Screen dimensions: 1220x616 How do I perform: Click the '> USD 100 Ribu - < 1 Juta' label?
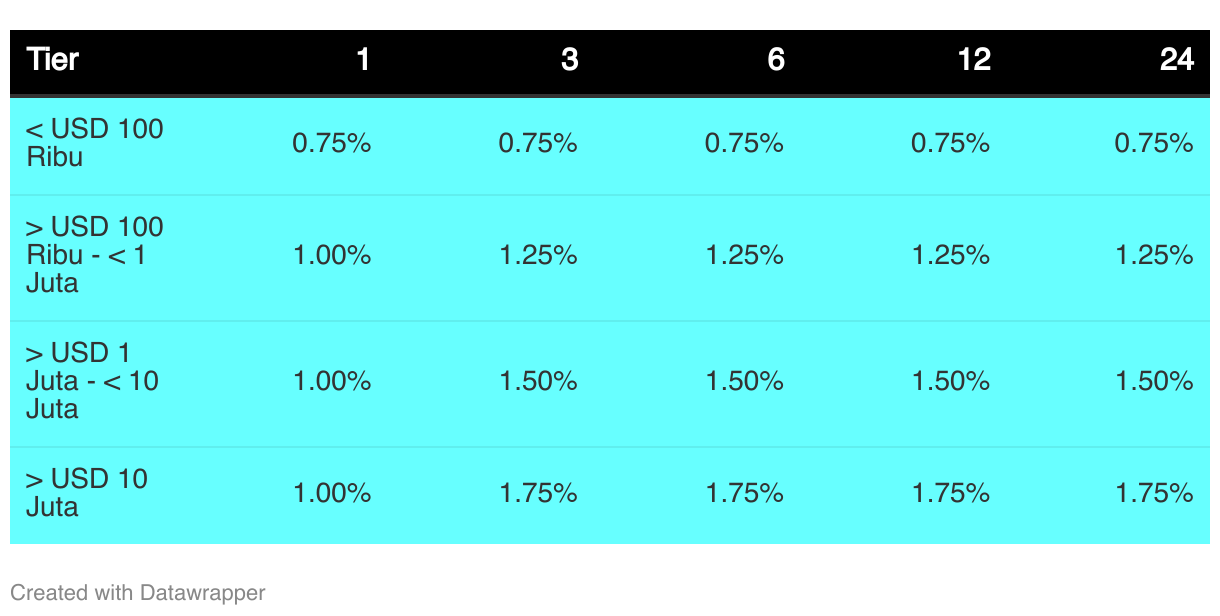[95, 255]
